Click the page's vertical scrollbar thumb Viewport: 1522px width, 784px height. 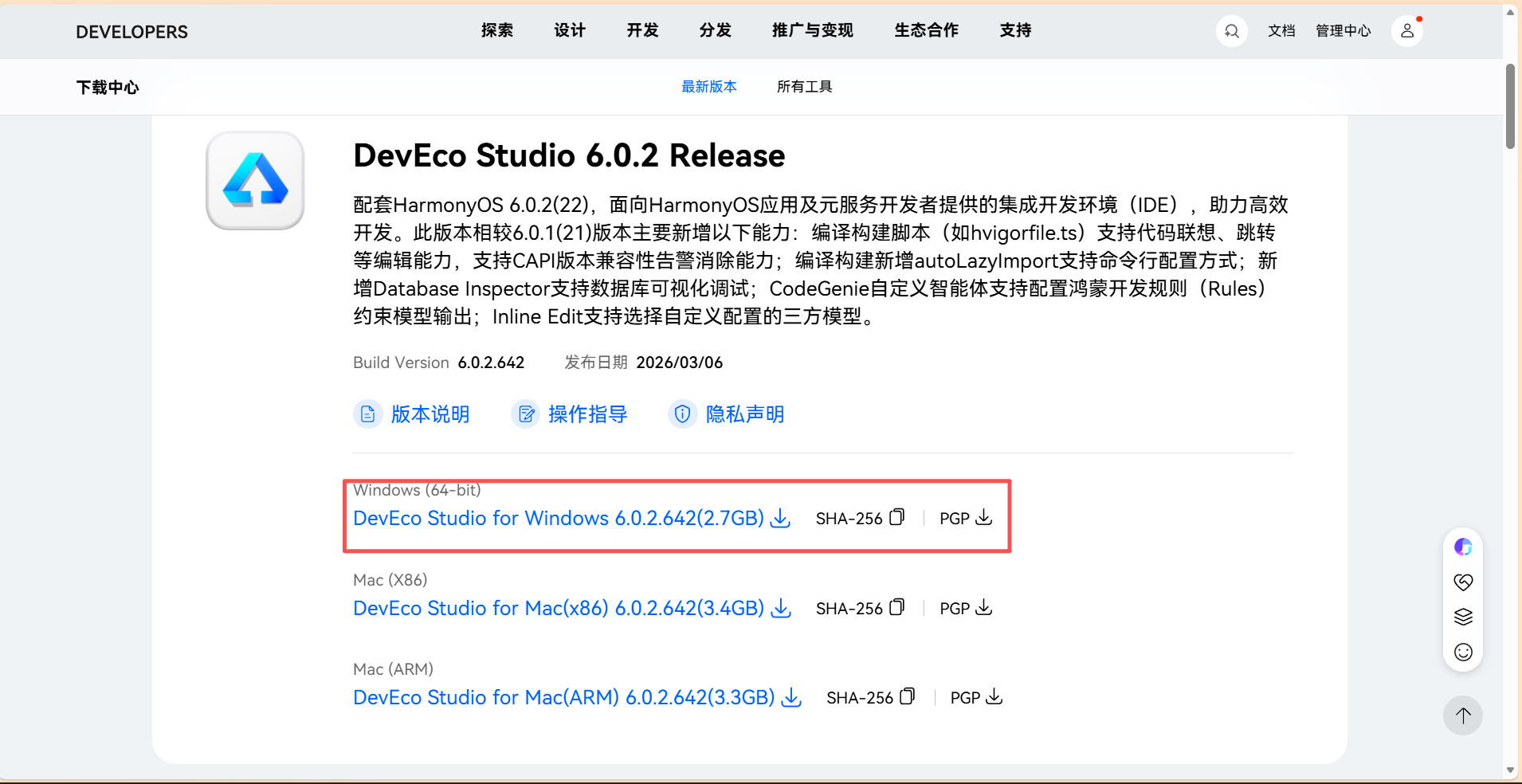pyautogui.click(x=1510, y=106)
